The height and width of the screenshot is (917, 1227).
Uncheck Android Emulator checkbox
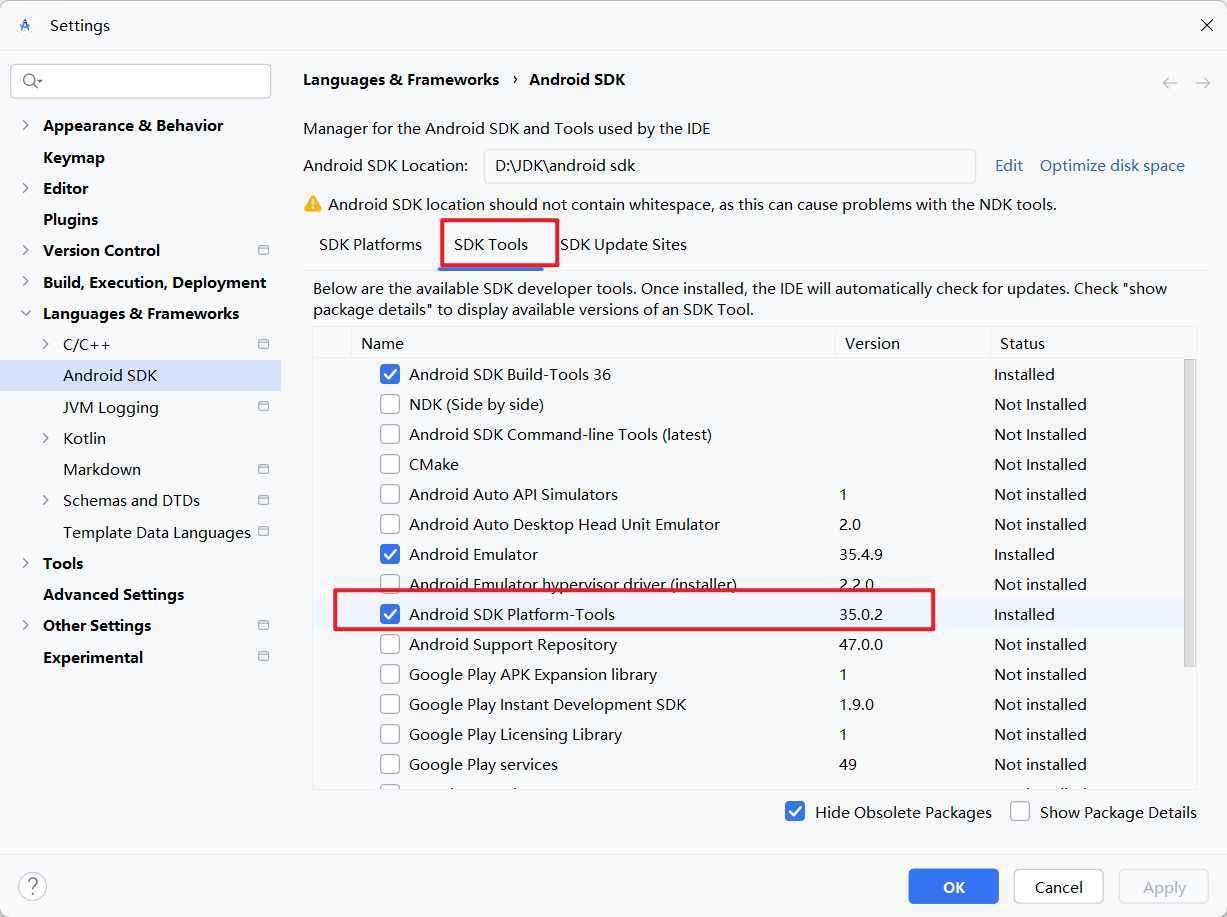[x=390, y=554]
